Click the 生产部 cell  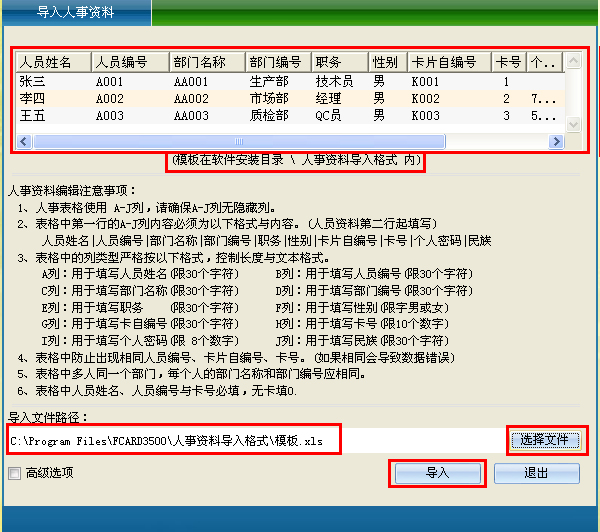(269, 82)
